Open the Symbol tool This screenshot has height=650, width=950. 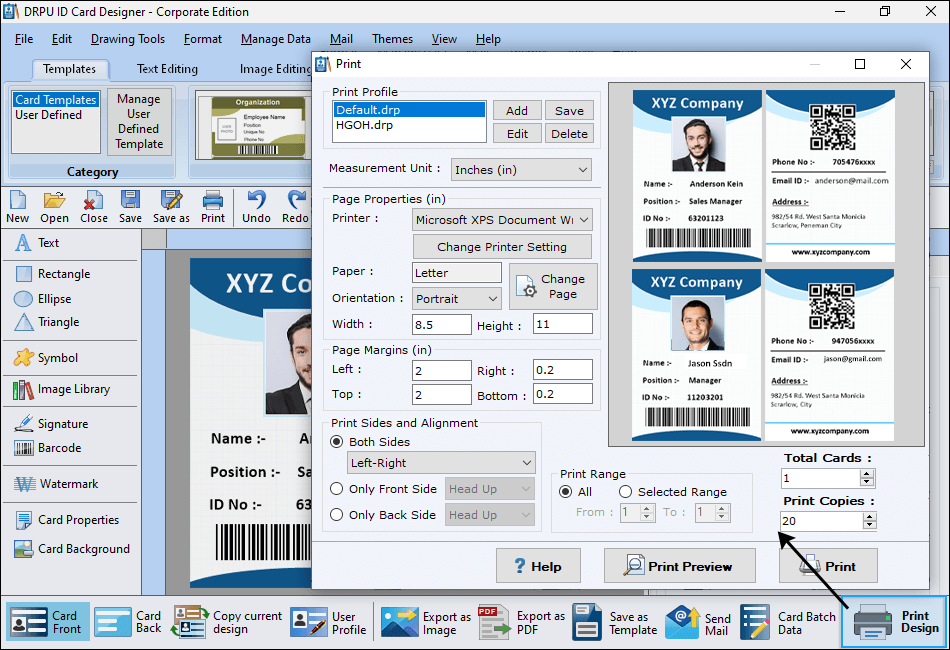tap(46, 357)
